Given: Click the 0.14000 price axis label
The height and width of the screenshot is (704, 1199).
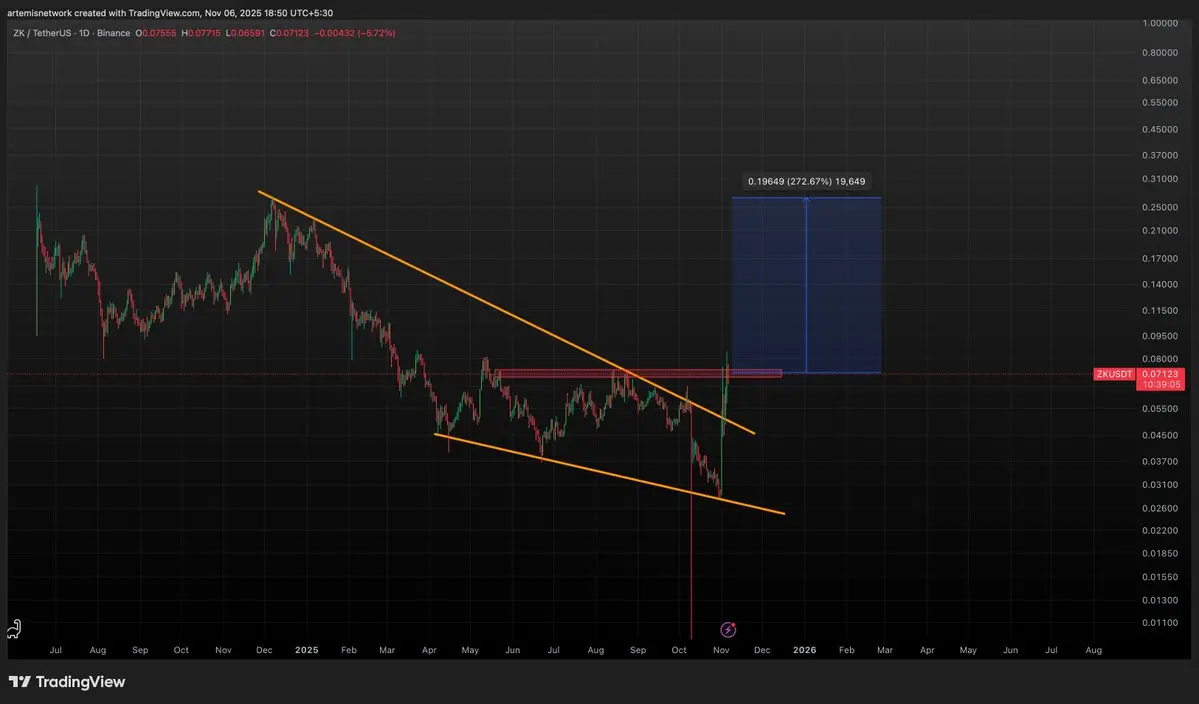Looking at the screenshot, I should pyautogui.click(x=1160, y=284).
